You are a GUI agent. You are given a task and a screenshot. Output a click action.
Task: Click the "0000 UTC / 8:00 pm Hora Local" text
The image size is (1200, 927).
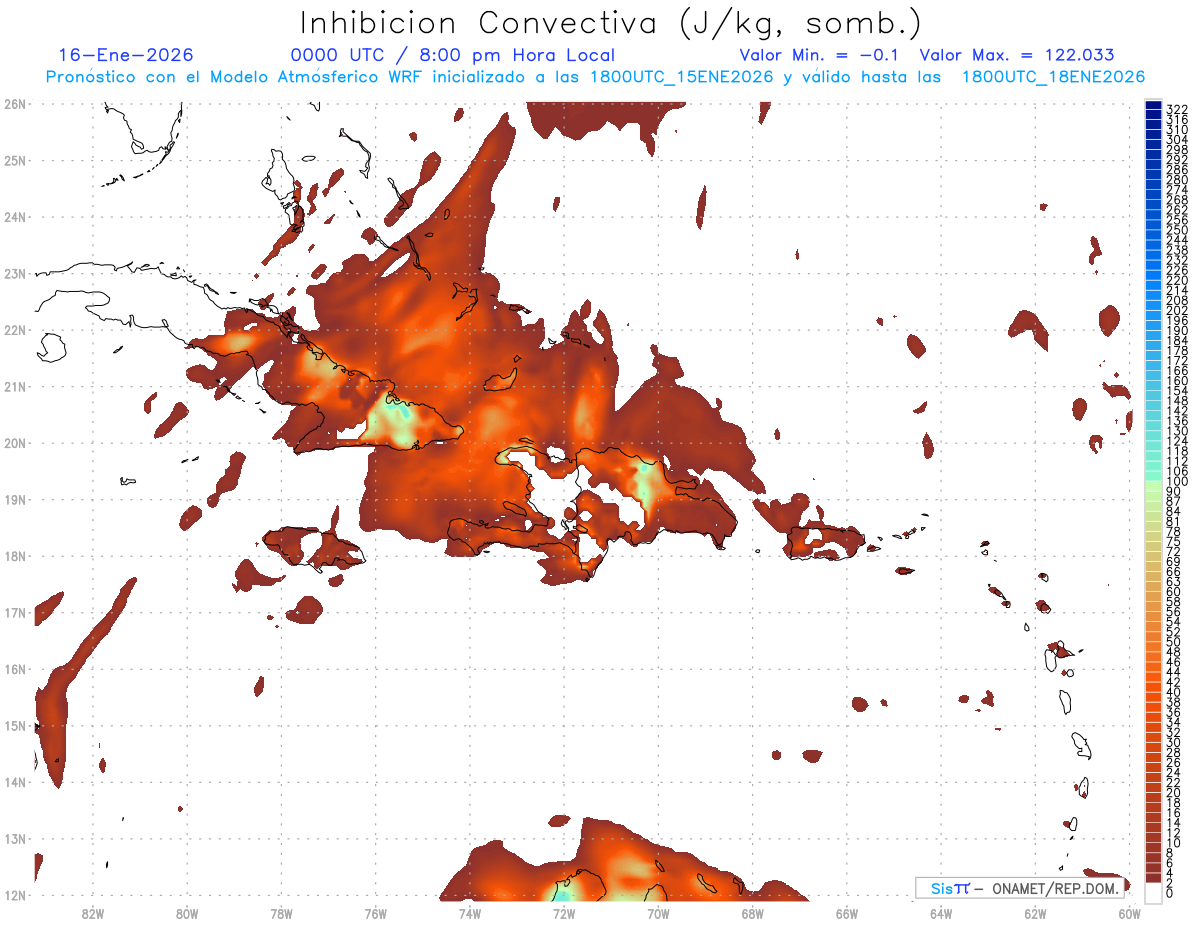tap(453, 55)
